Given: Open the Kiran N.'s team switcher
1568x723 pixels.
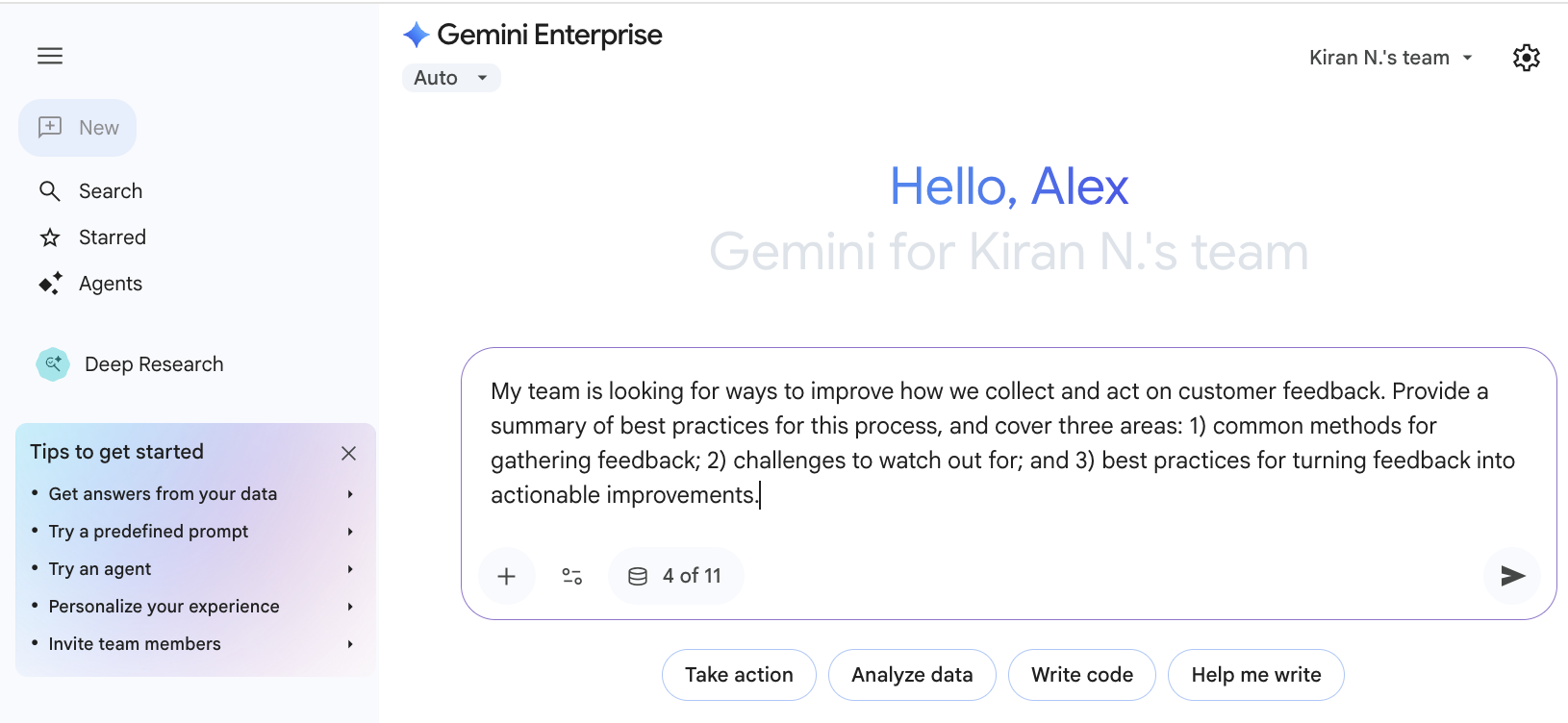Looking at the screenshot, I should (x=1390, y=57).
